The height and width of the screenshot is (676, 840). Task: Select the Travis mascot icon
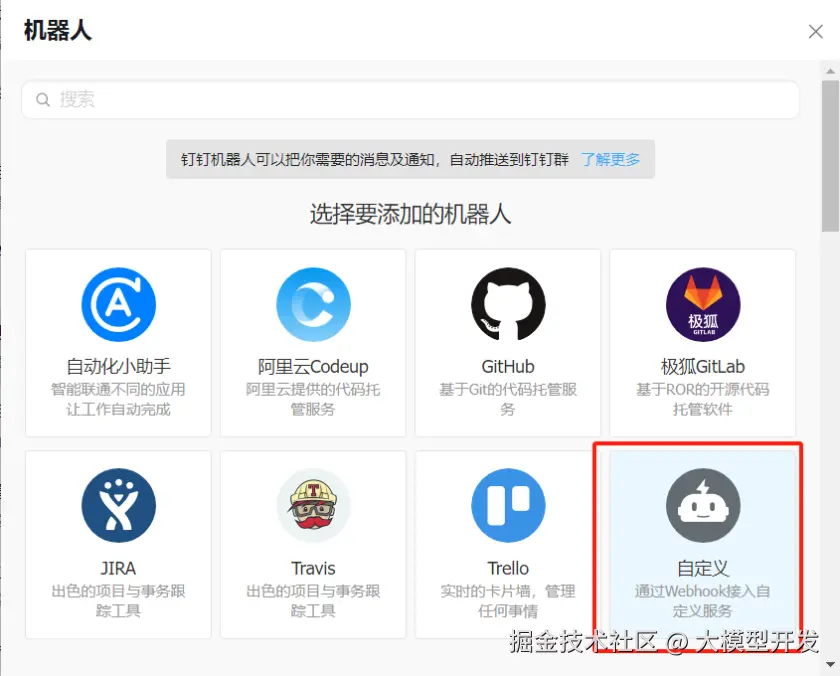pyautogui.click(x=313, y=505)
